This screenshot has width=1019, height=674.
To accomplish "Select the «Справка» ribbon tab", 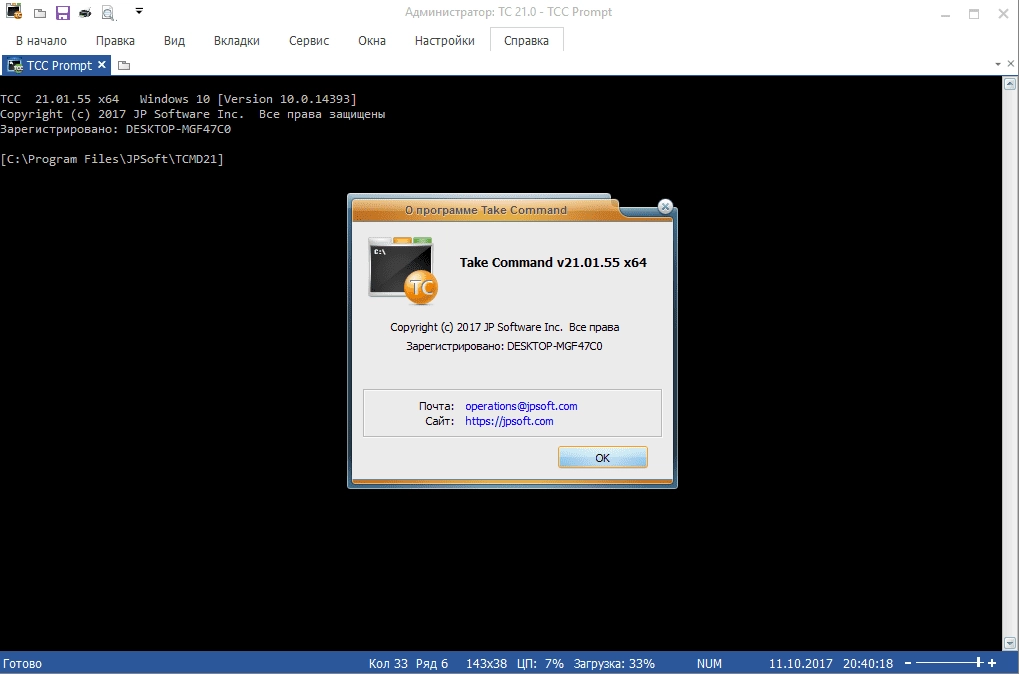I will point(526,40).
